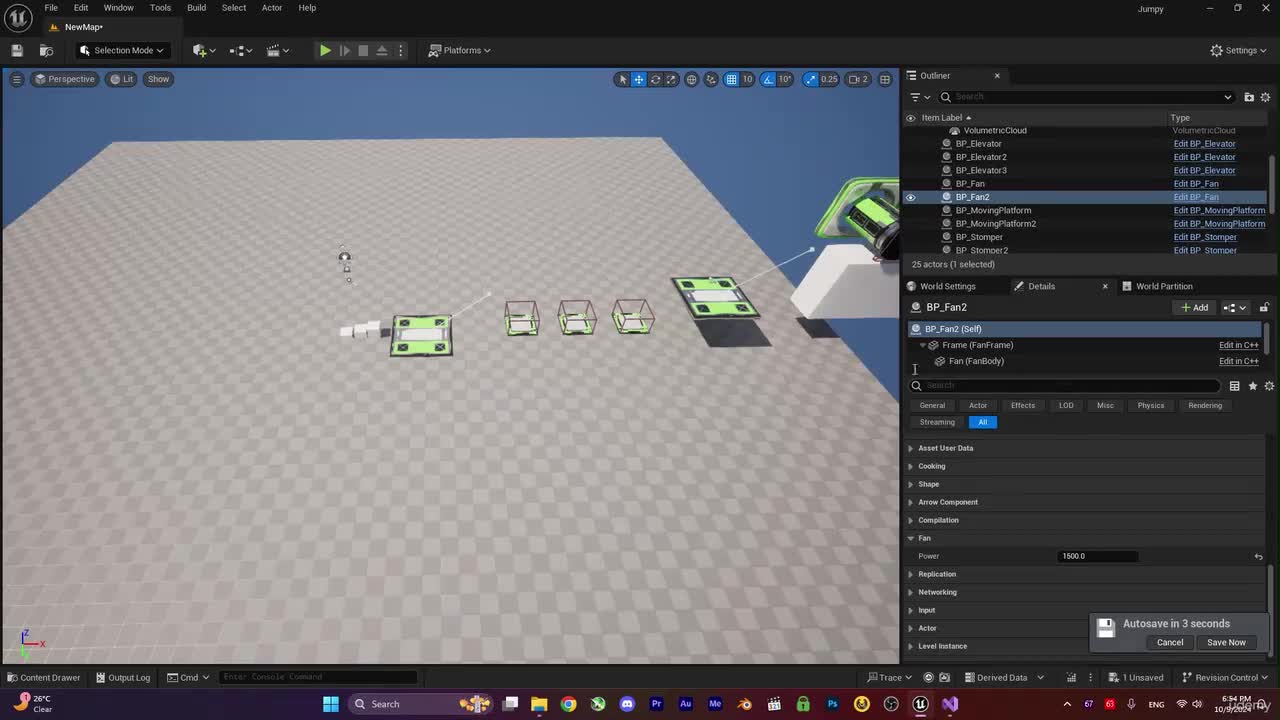Open the Edit BP_Fan link for BP_Fan2
Screen dimensions: 1280x720
pos(1196,197)
